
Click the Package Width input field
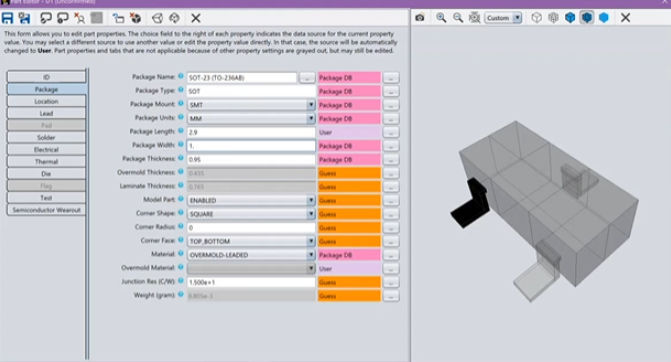pos(251,146)
